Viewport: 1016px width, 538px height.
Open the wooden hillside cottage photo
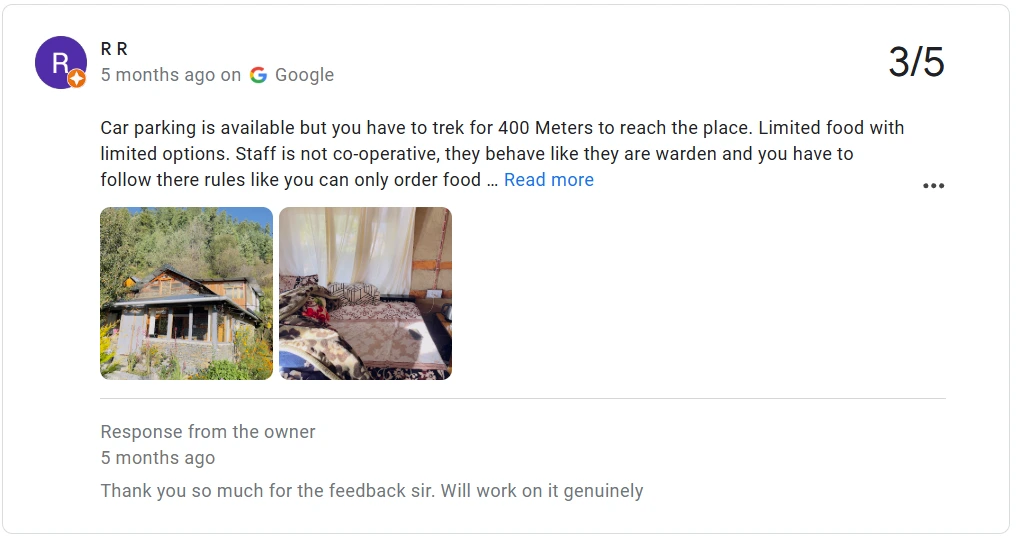pyautogui.click(x=186, y=293)
